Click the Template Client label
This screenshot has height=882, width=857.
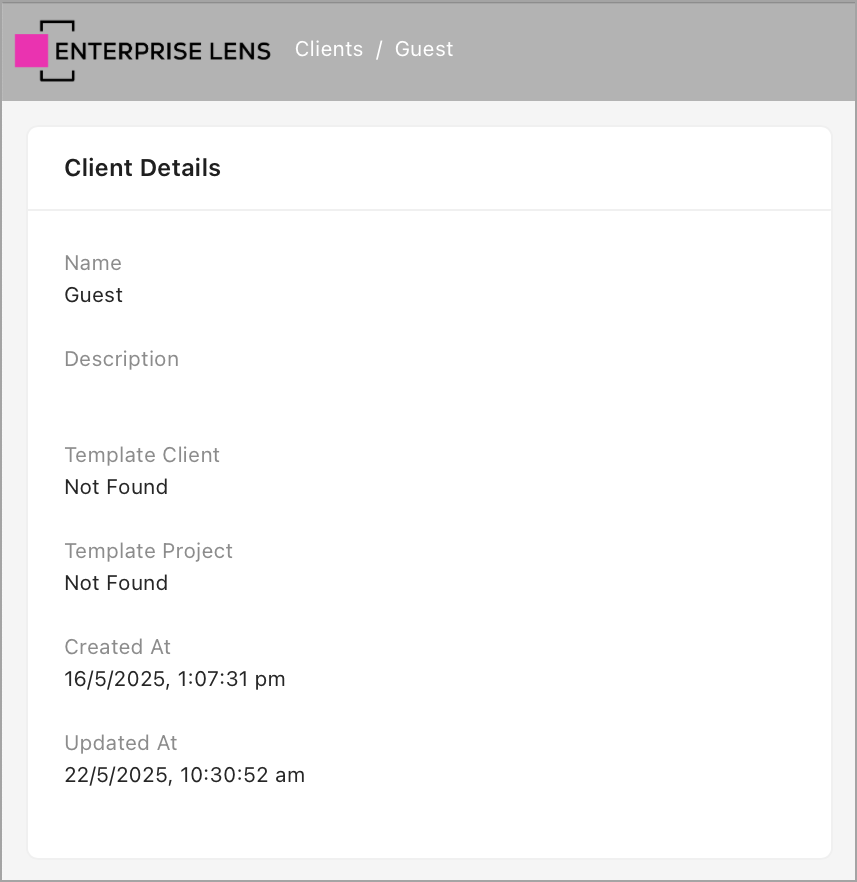tap(142, 454)
